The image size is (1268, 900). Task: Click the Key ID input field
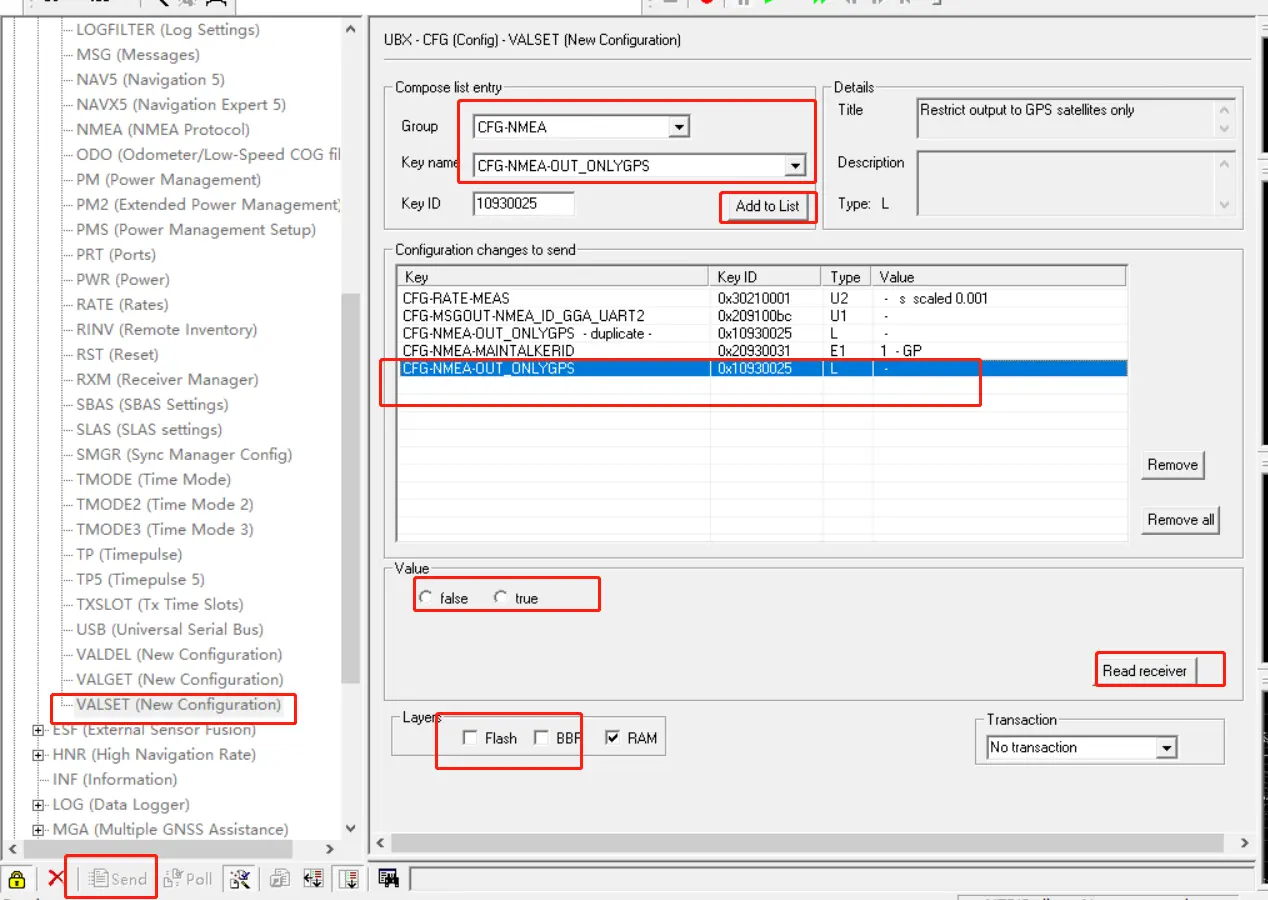tap(523, 204)
